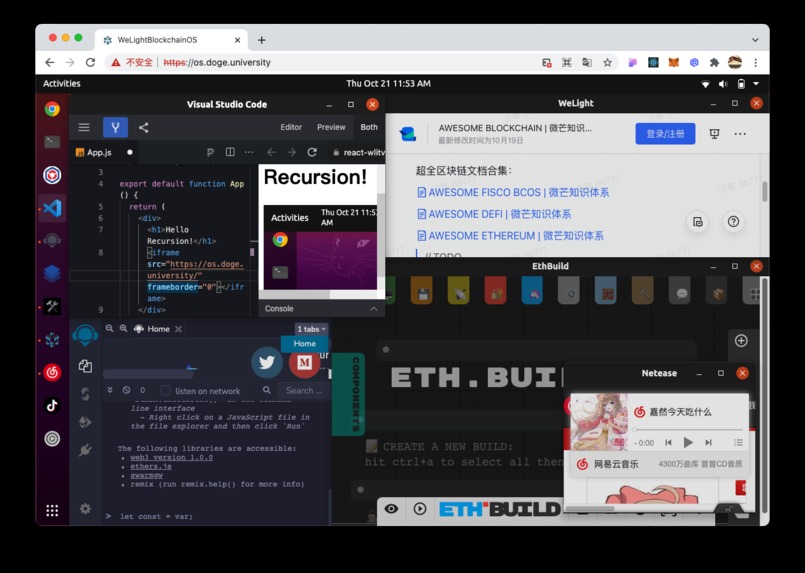Clear the Remix console

tap(126, 390)
